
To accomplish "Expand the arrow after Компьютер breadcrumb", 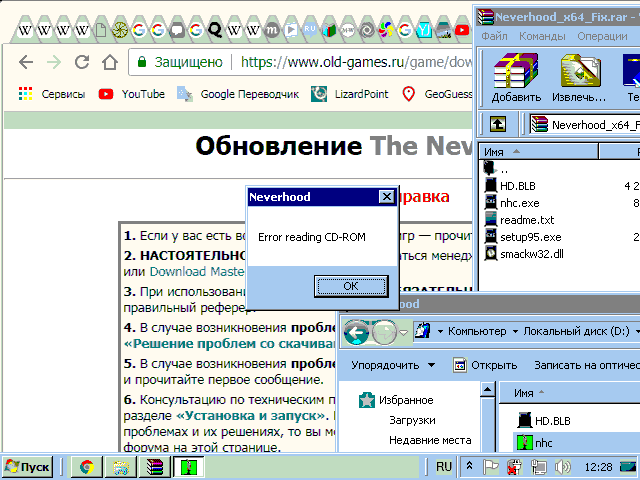I will [515, 331].
